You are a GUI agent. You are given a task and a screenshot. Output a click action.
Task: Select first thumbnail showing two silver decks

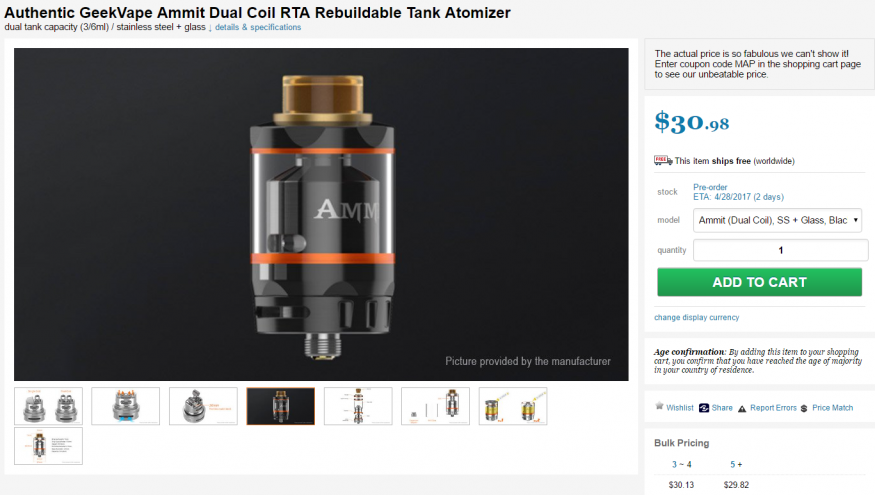click(x=49, y=406)
